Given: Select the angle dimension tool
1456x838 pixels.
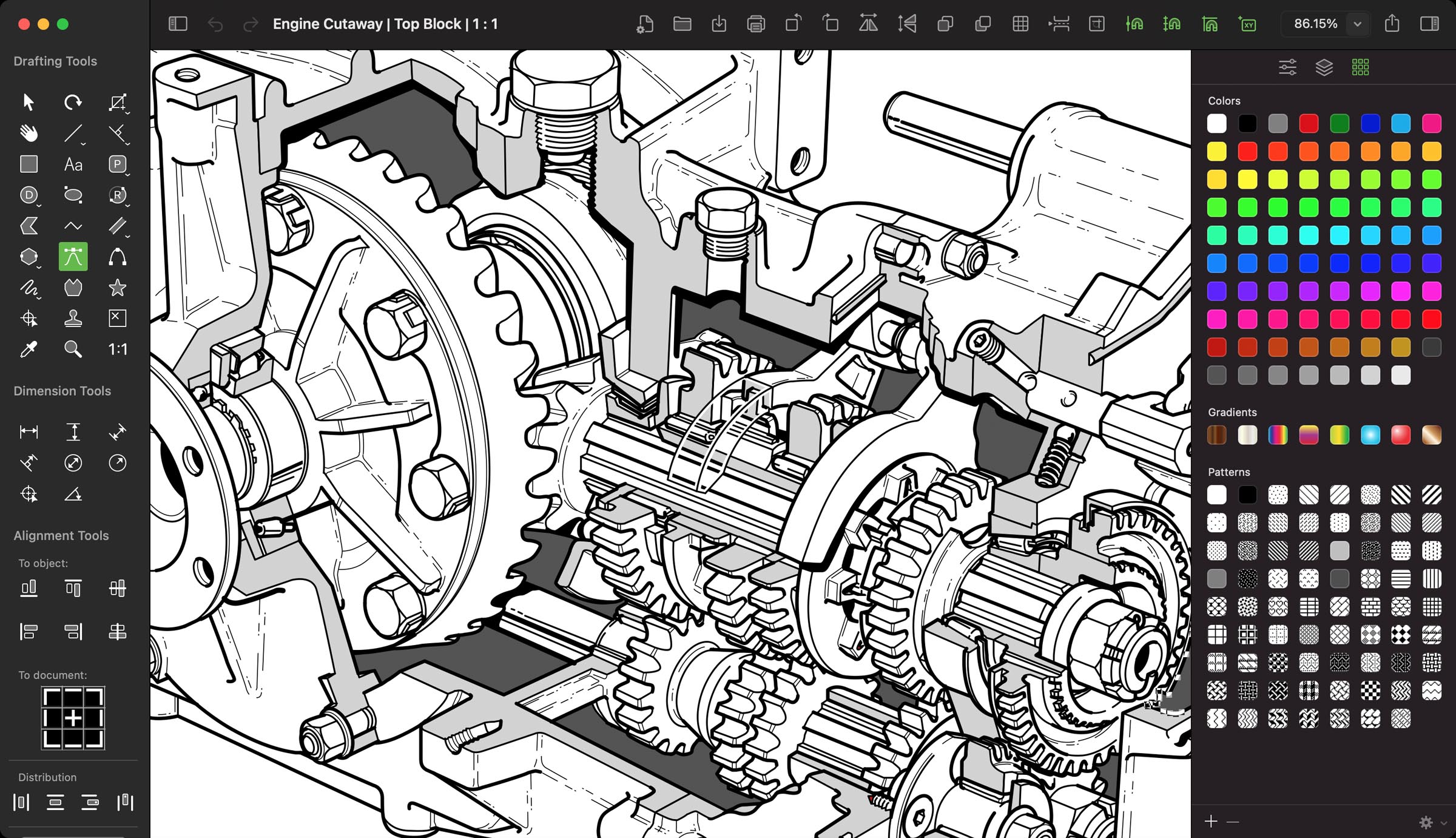Looking at the screenshot, I should (x=73, y=495).
